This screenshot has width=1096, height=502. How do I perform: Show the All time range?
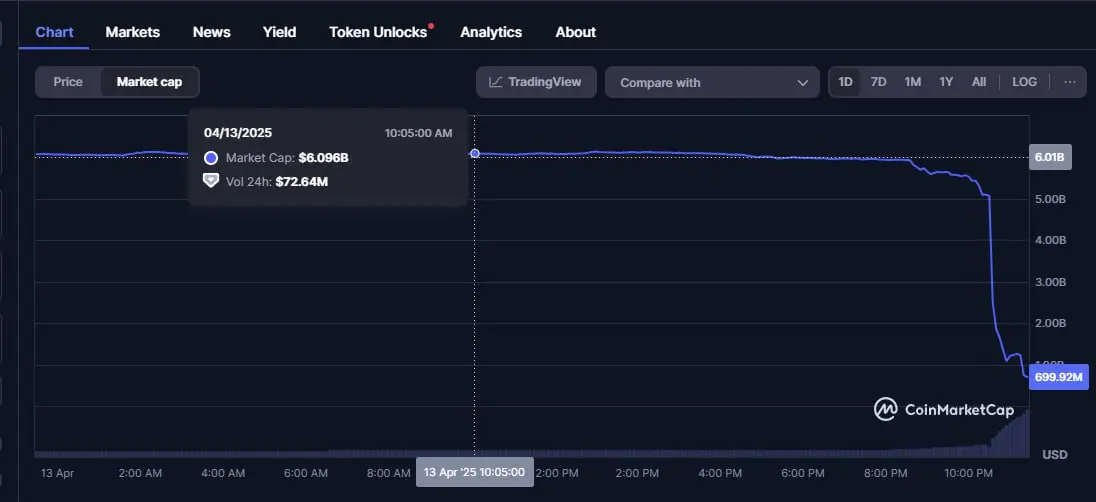click(x=979, y=82)
